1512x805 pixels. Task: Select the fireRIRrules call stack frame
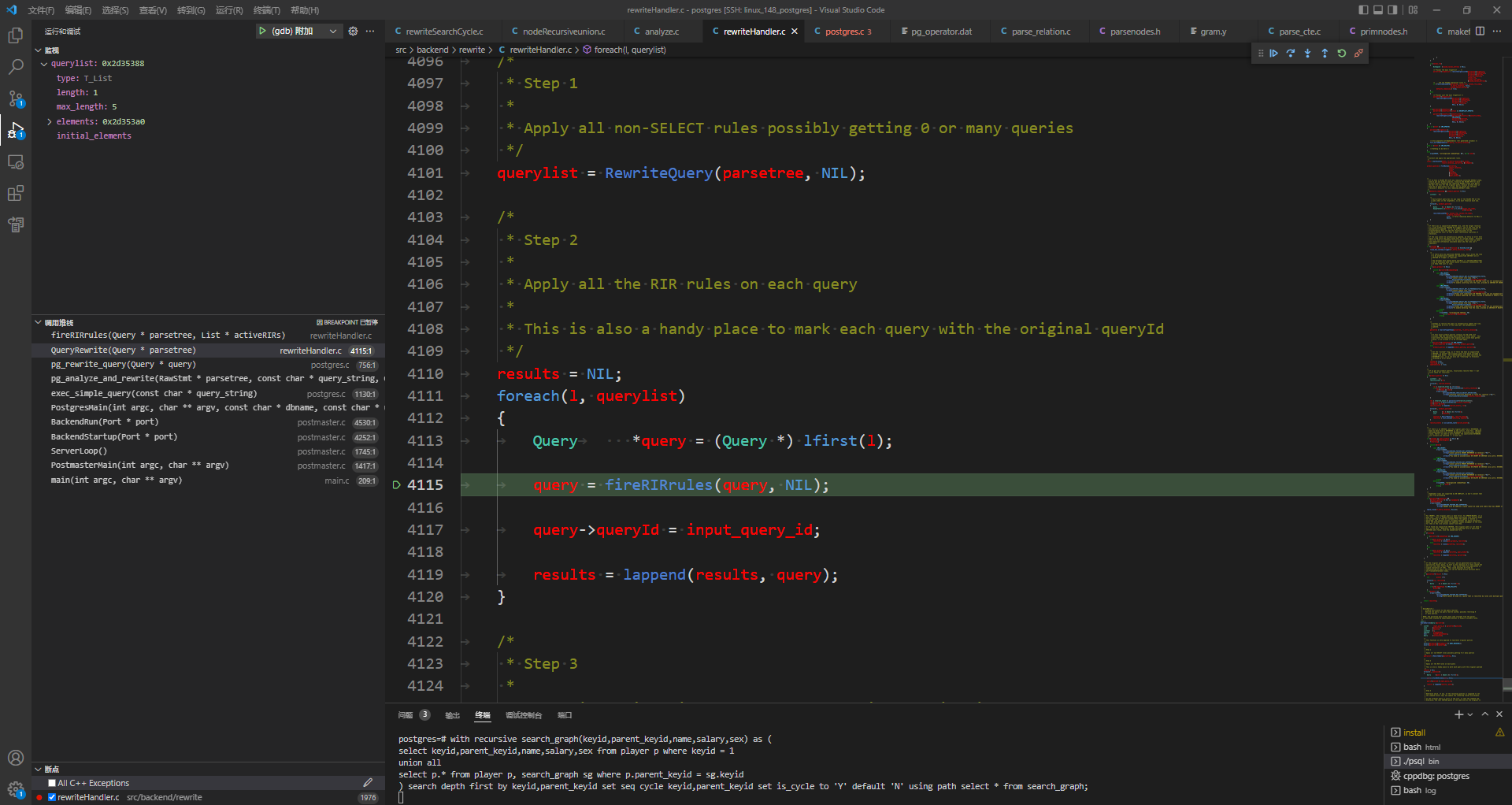(208, 336)
